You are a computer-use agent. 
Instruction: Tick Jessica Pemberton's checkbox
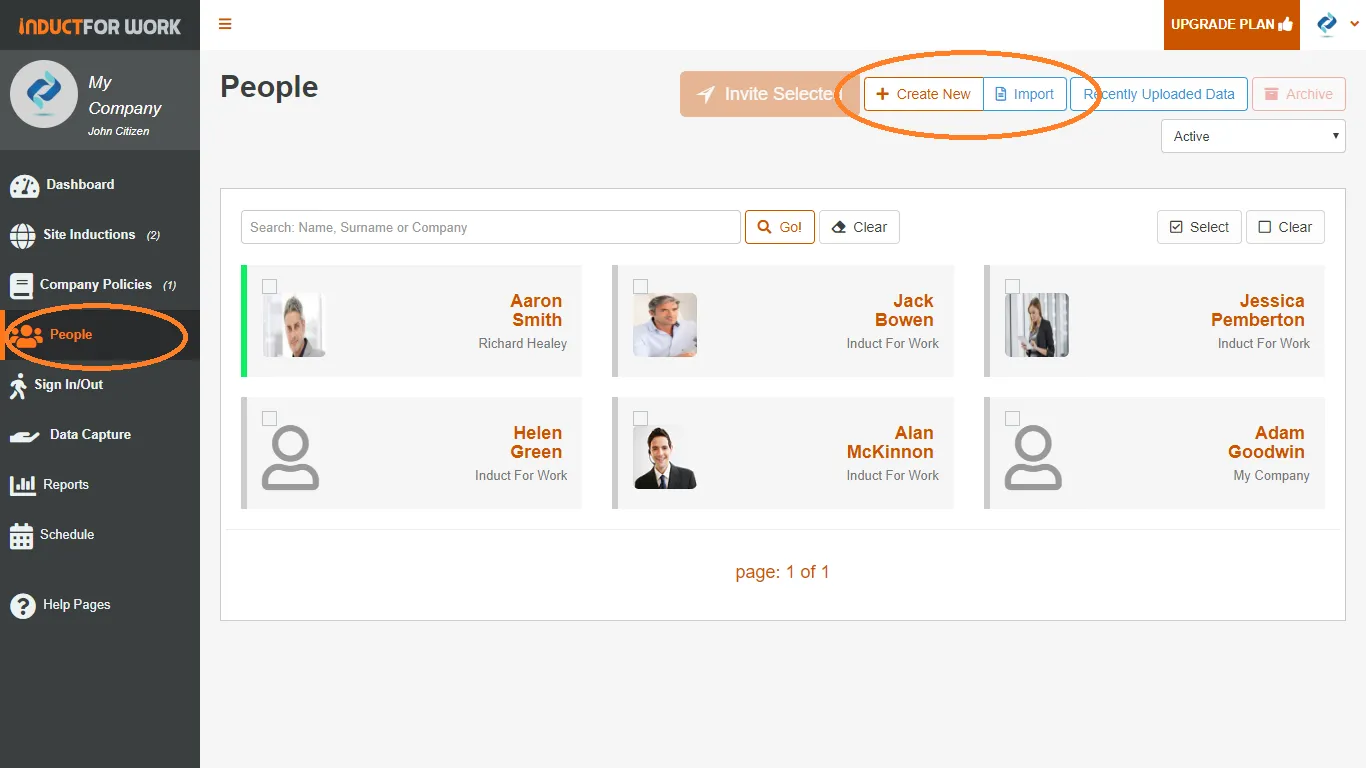coord(1012,286)
